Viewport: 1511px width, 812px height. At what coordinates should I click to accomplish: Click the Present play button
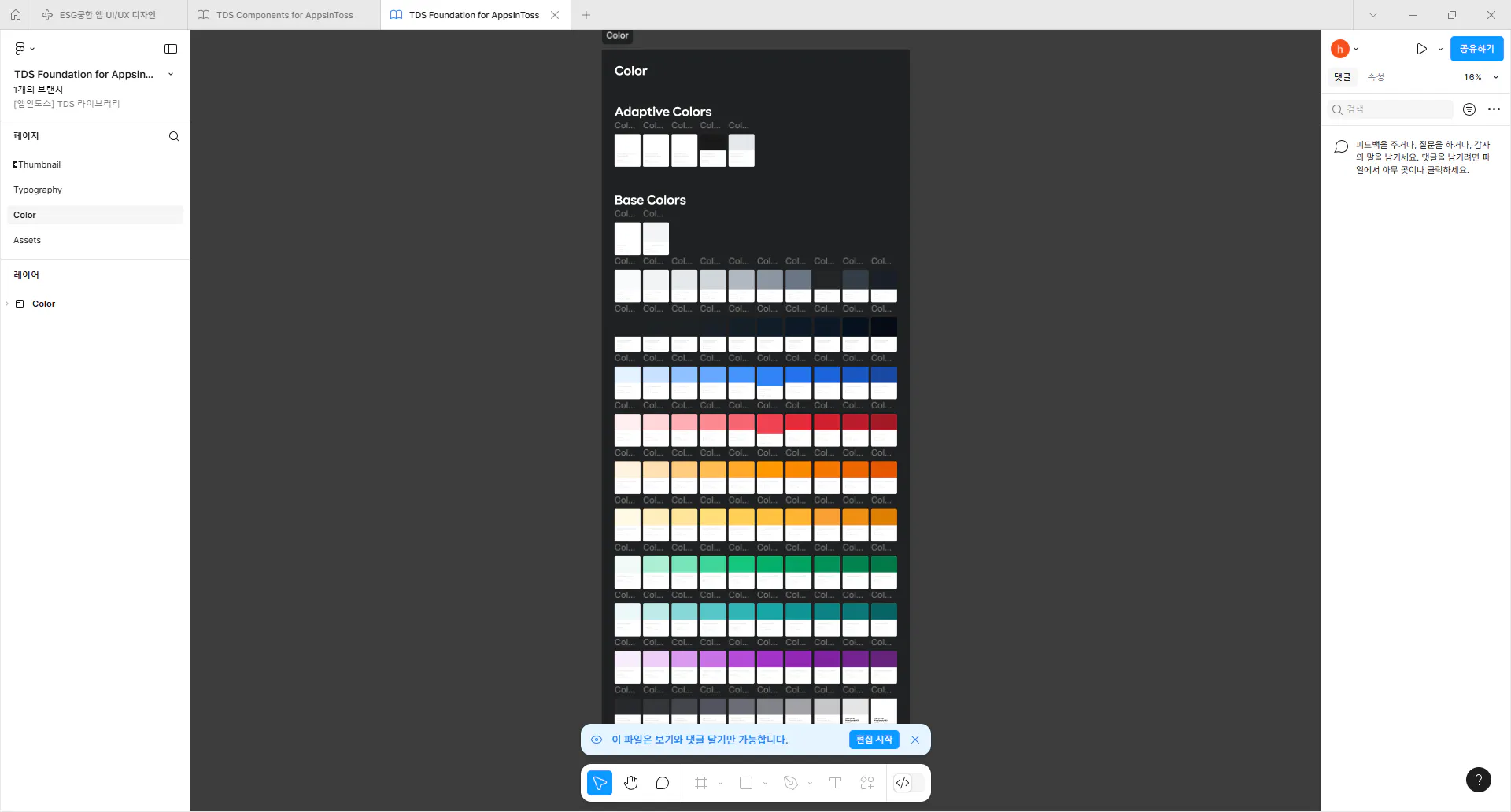click(x=1422, y=49)
